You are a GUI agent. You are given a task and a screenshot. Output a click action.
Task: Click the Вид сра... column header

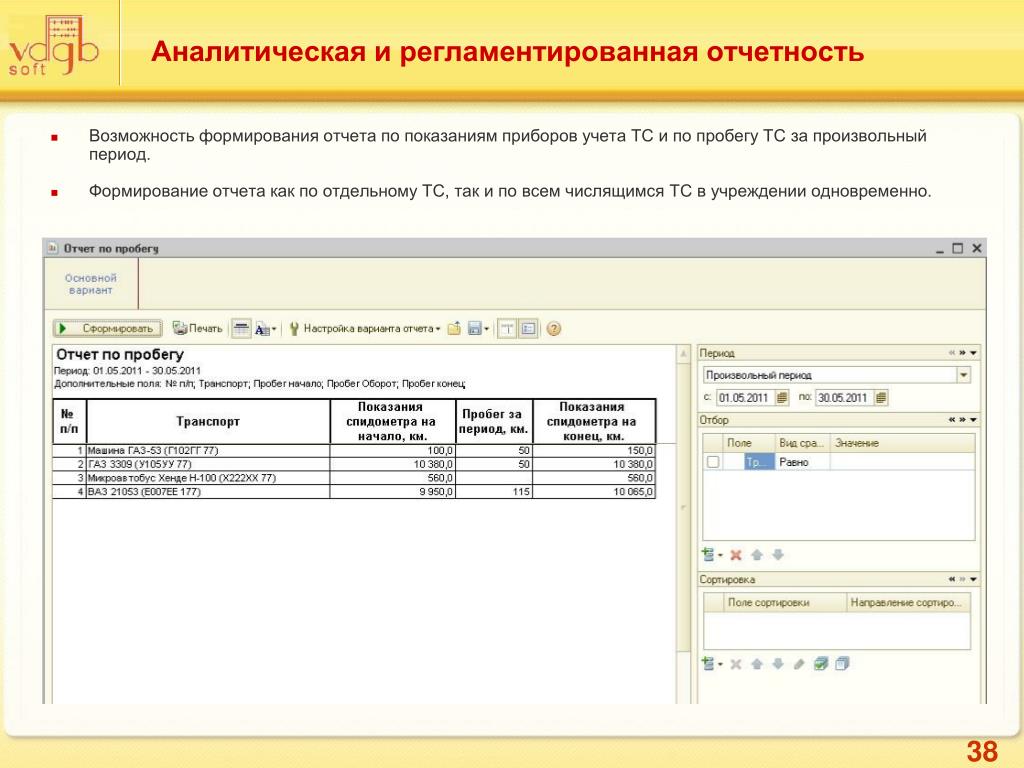[802, 443]
